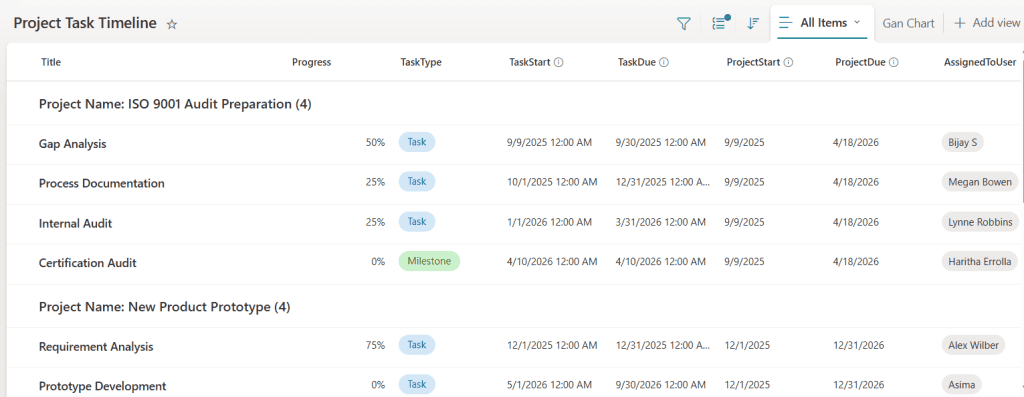This screenshot has width=1024, height=397.
Task: Select the Lynne Robbins person chip
Action: [980, 222]
